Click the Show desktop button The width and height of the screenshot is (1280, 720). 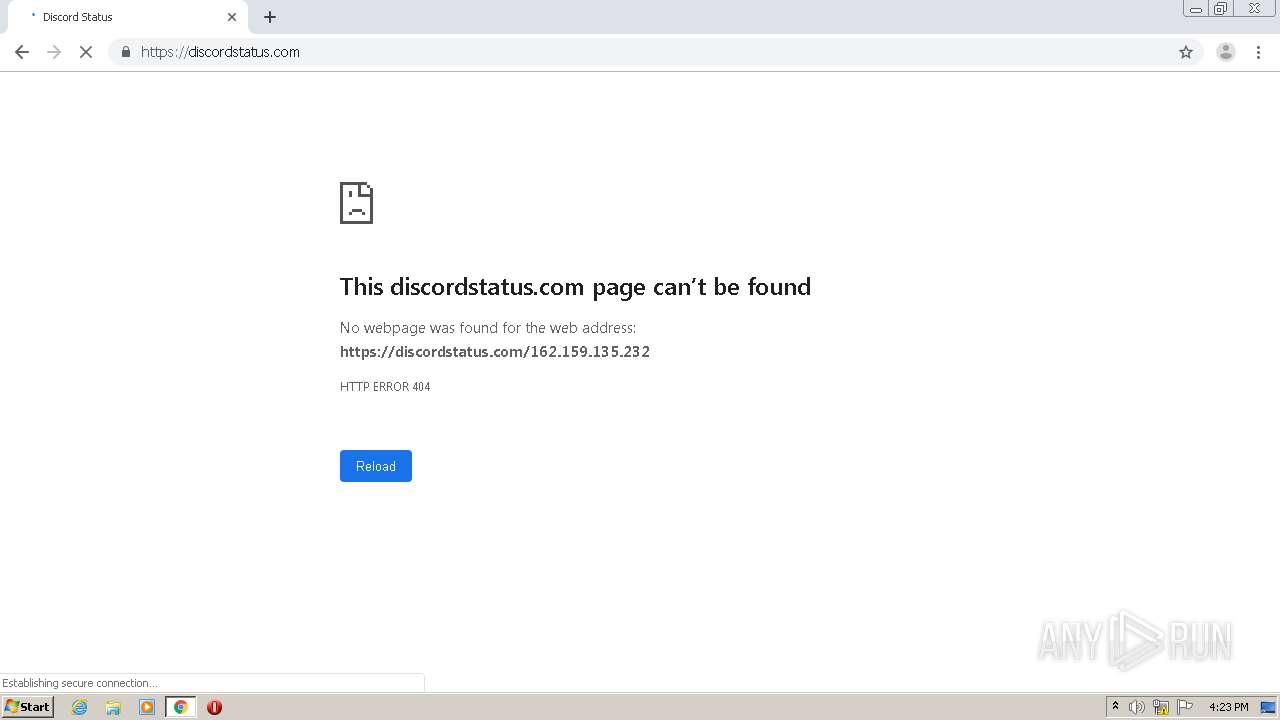click(1268, 707)
